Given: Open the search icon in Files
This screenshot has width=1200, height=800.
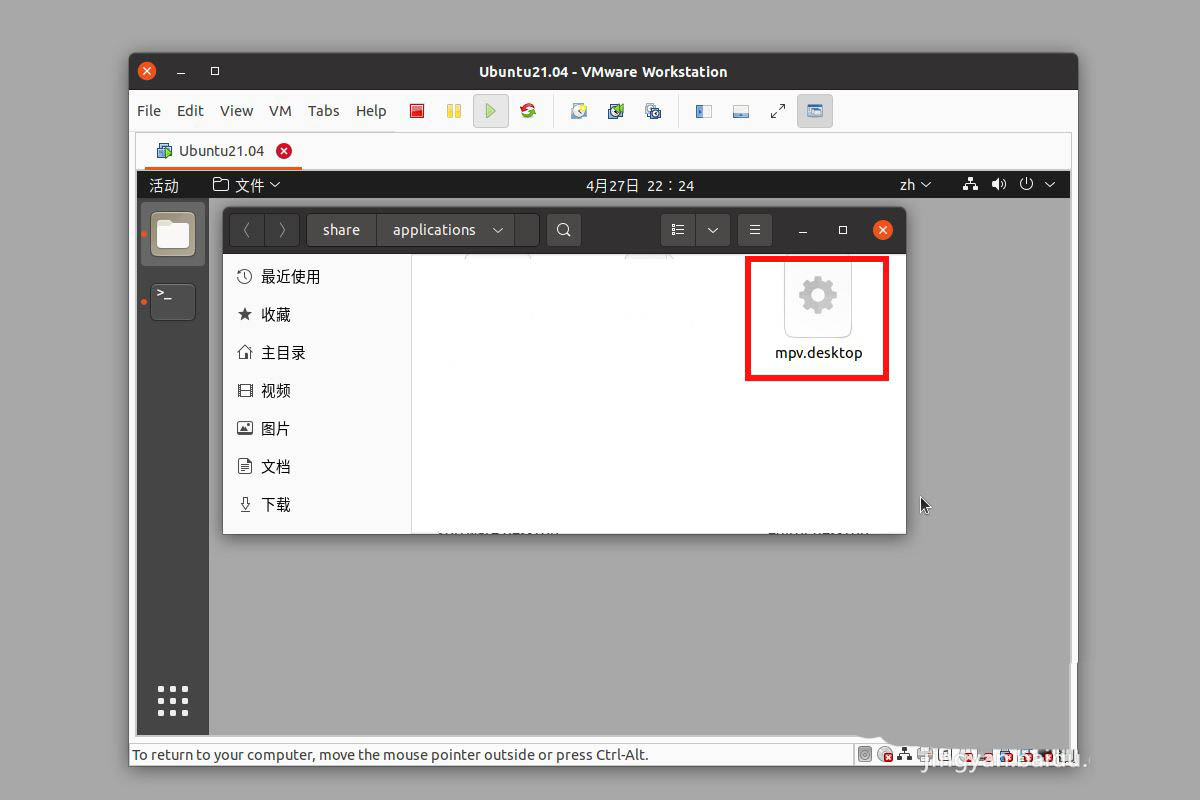Looking at the screenshot, I should tap(564, 230).
